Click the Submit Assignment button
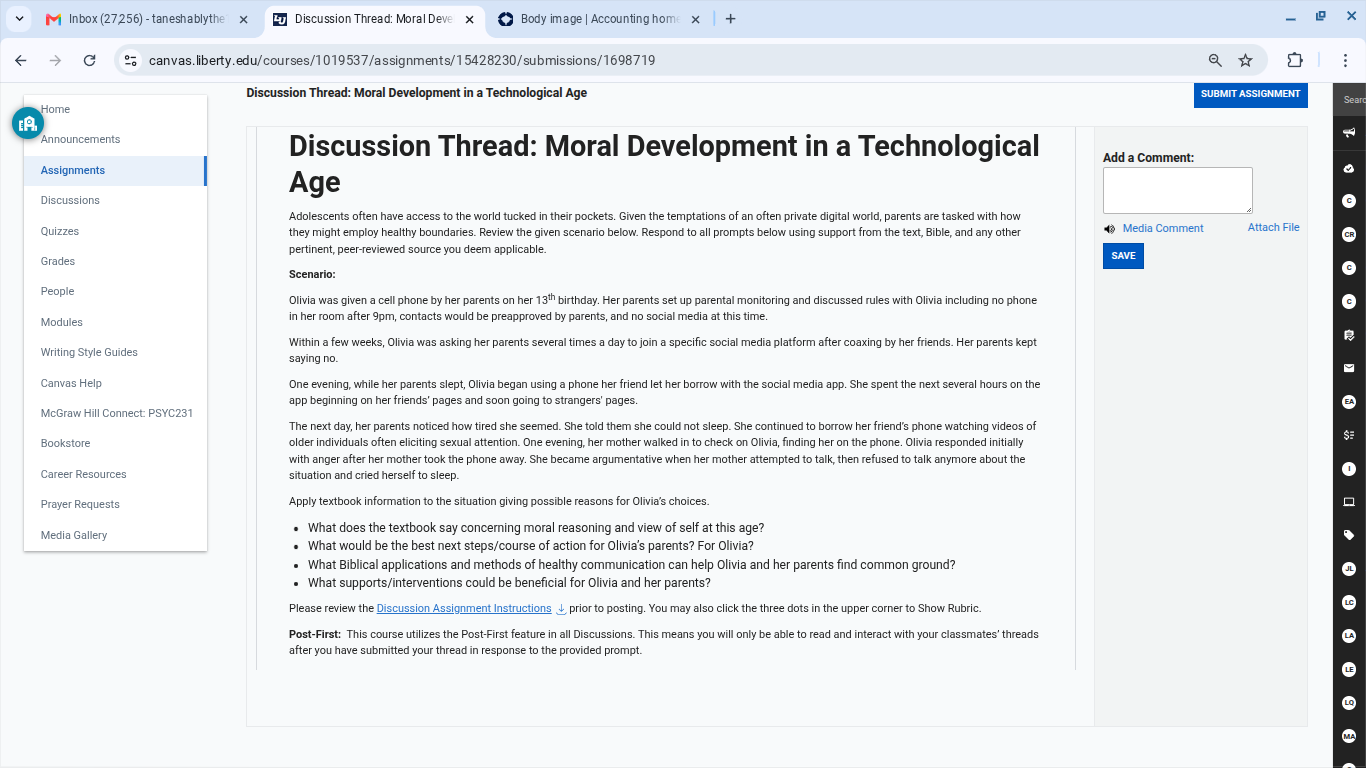Viewport: 1366px width, 768px height. coord(1250,94)
